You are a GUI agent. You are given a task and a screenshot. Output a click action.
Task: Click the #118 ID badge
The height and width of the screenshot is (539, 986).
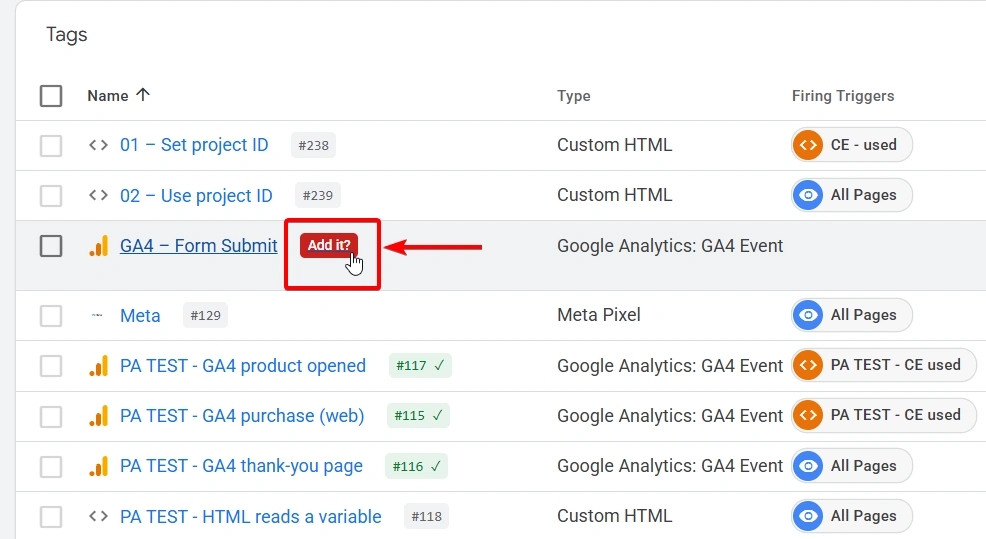click(x=426, y=516)
